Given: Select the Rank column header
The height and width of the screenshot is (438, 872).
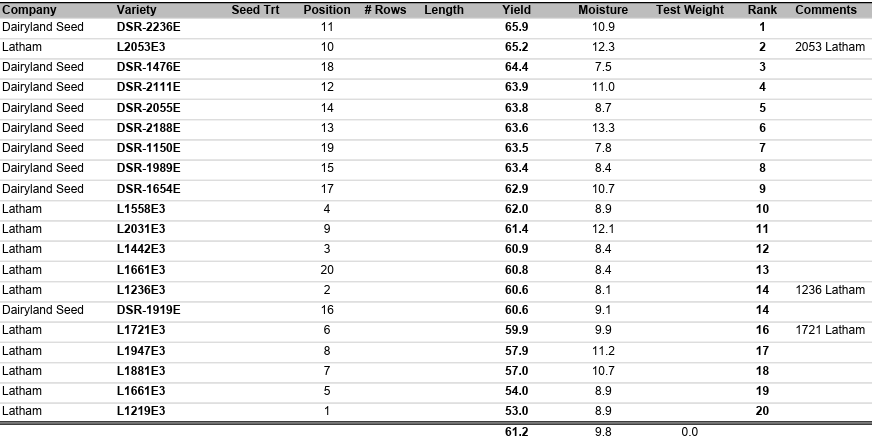Looking at the screenshot, I should coord(762,10).
